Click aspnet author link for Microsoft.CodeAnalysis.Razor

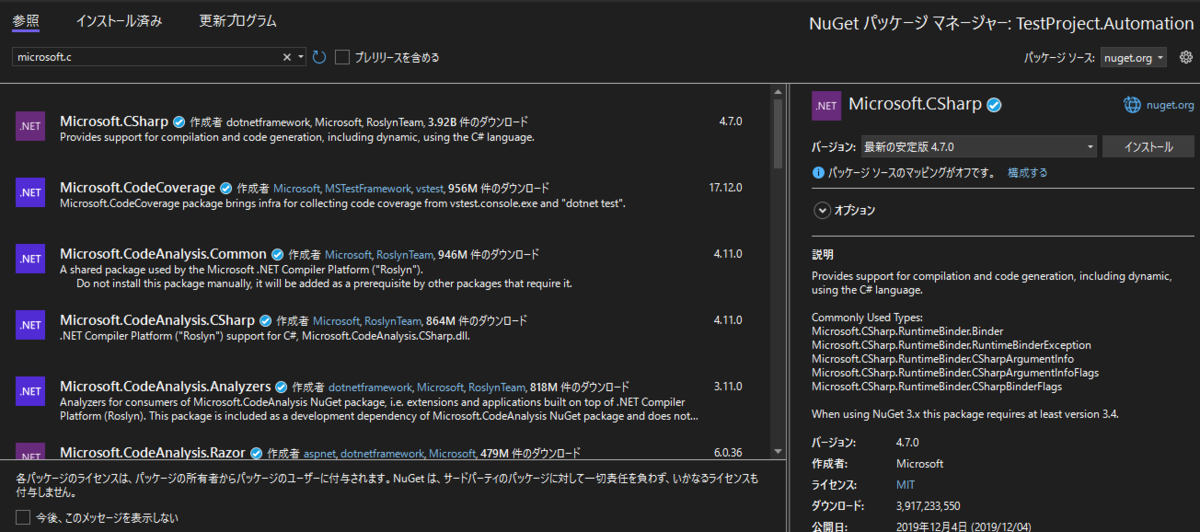(x=321, y=453)
